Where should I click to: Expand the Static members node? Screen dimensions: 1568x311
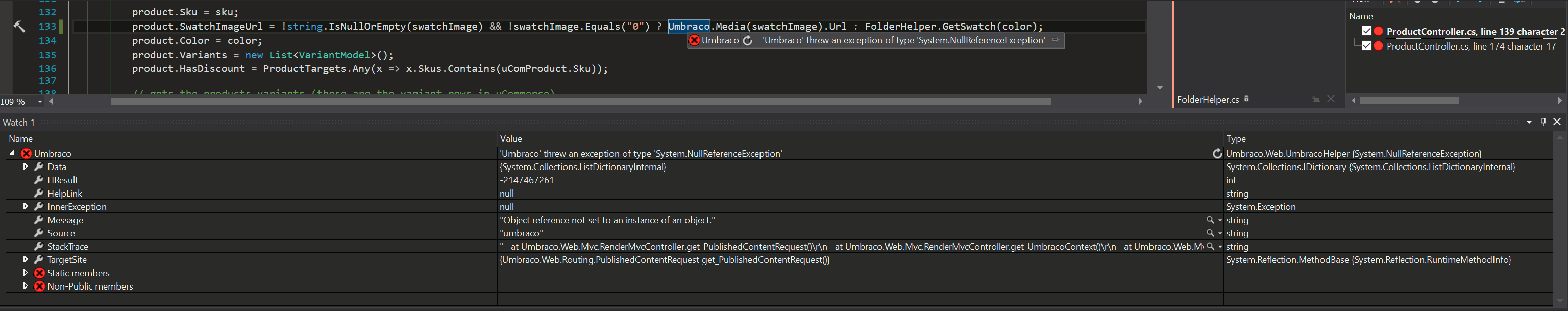[x=26, y=273]
